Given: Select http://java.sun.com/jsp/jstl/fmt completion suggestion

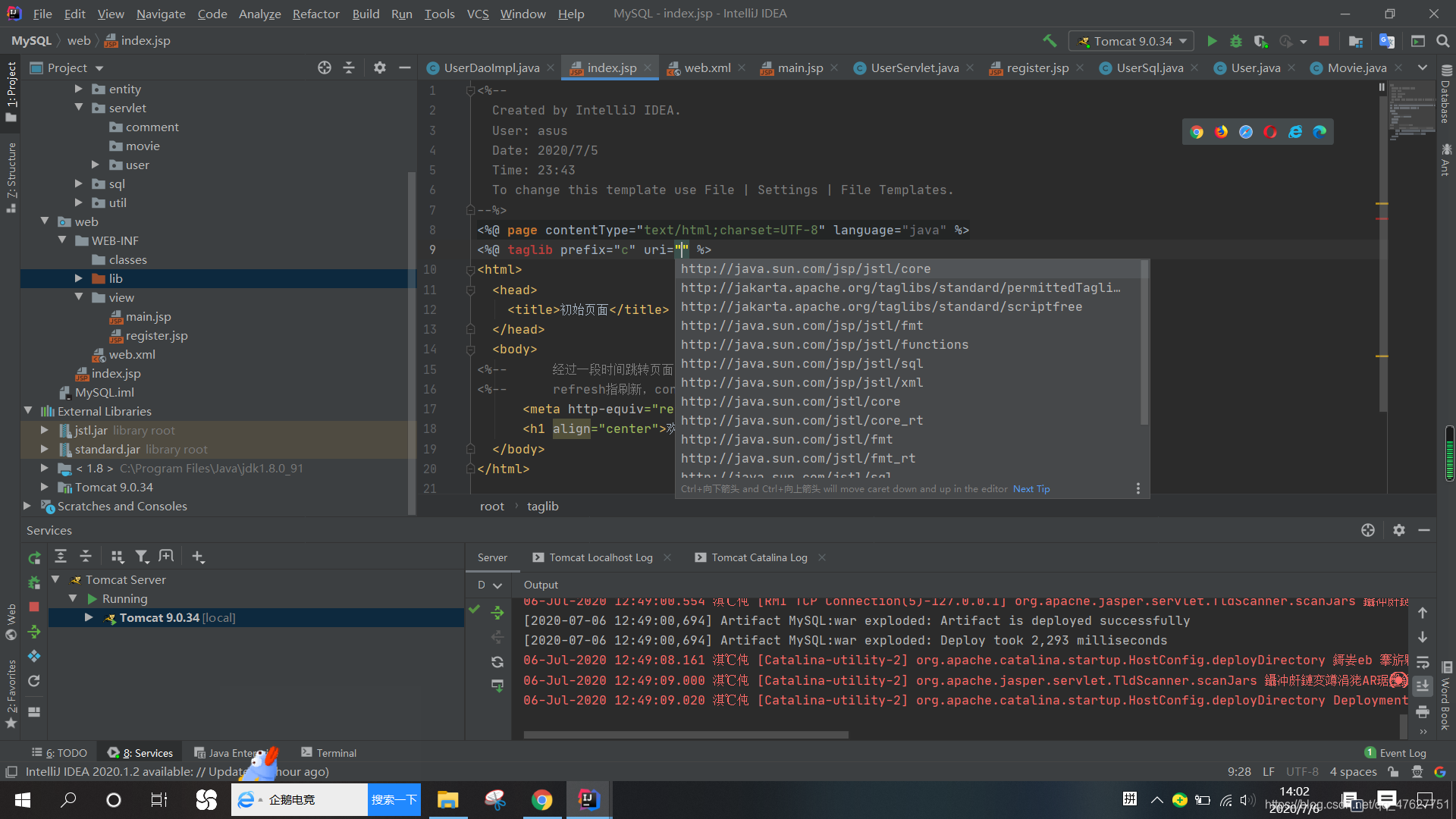Looking at the screenshot, I should pyautogui.click(x=802, y=325).
